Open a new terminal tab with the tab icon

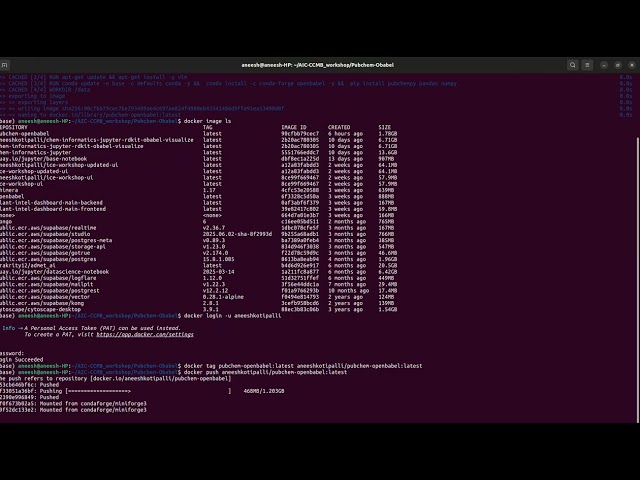pyautogui.click(x=4, y=65)
